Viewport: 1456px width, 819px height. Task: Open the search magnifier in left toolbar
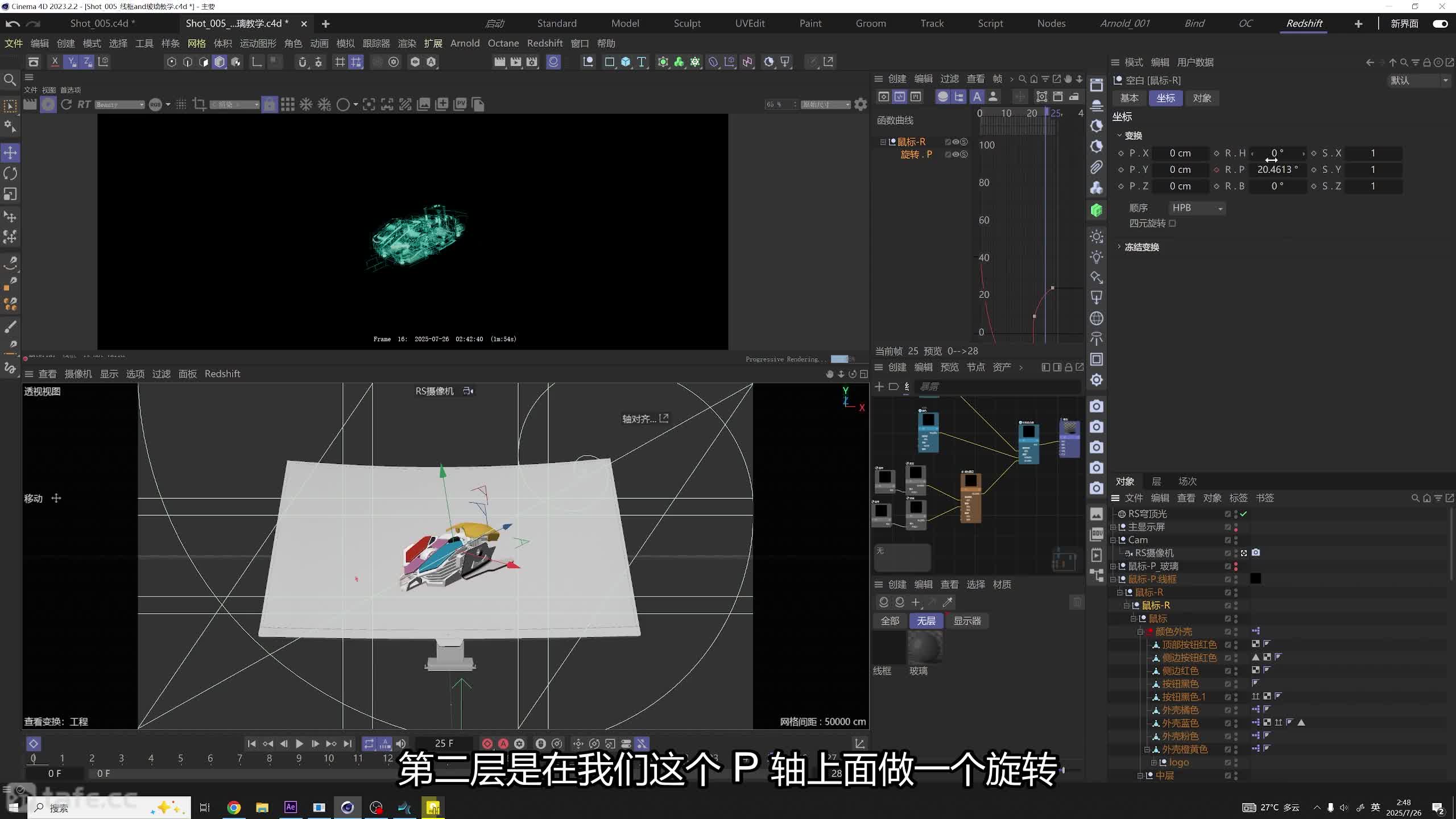(x=10, y=80)
